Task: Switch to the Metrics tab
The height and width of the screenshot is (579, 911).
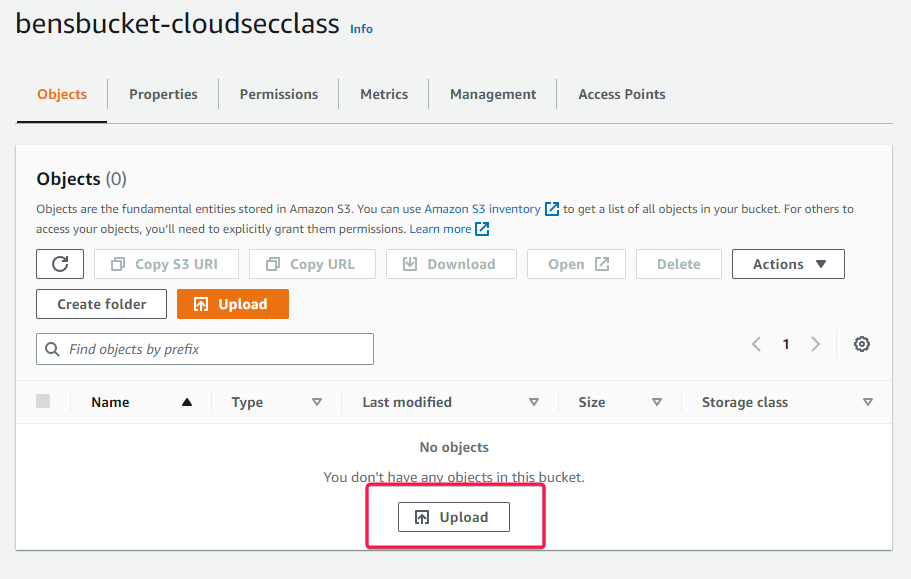Action: [x=384, y=94]
